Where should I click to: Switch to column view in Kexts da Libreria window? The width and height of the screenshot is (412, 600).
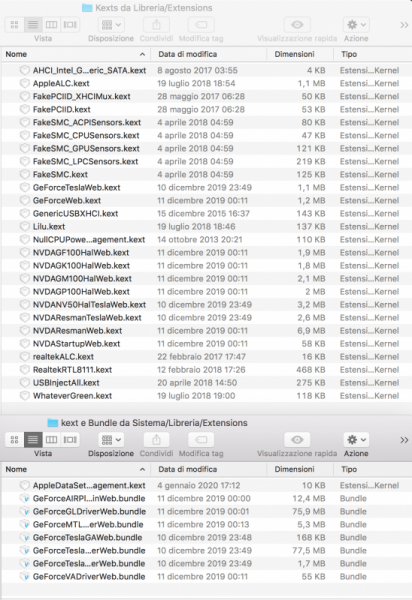(x=51, y=25)
